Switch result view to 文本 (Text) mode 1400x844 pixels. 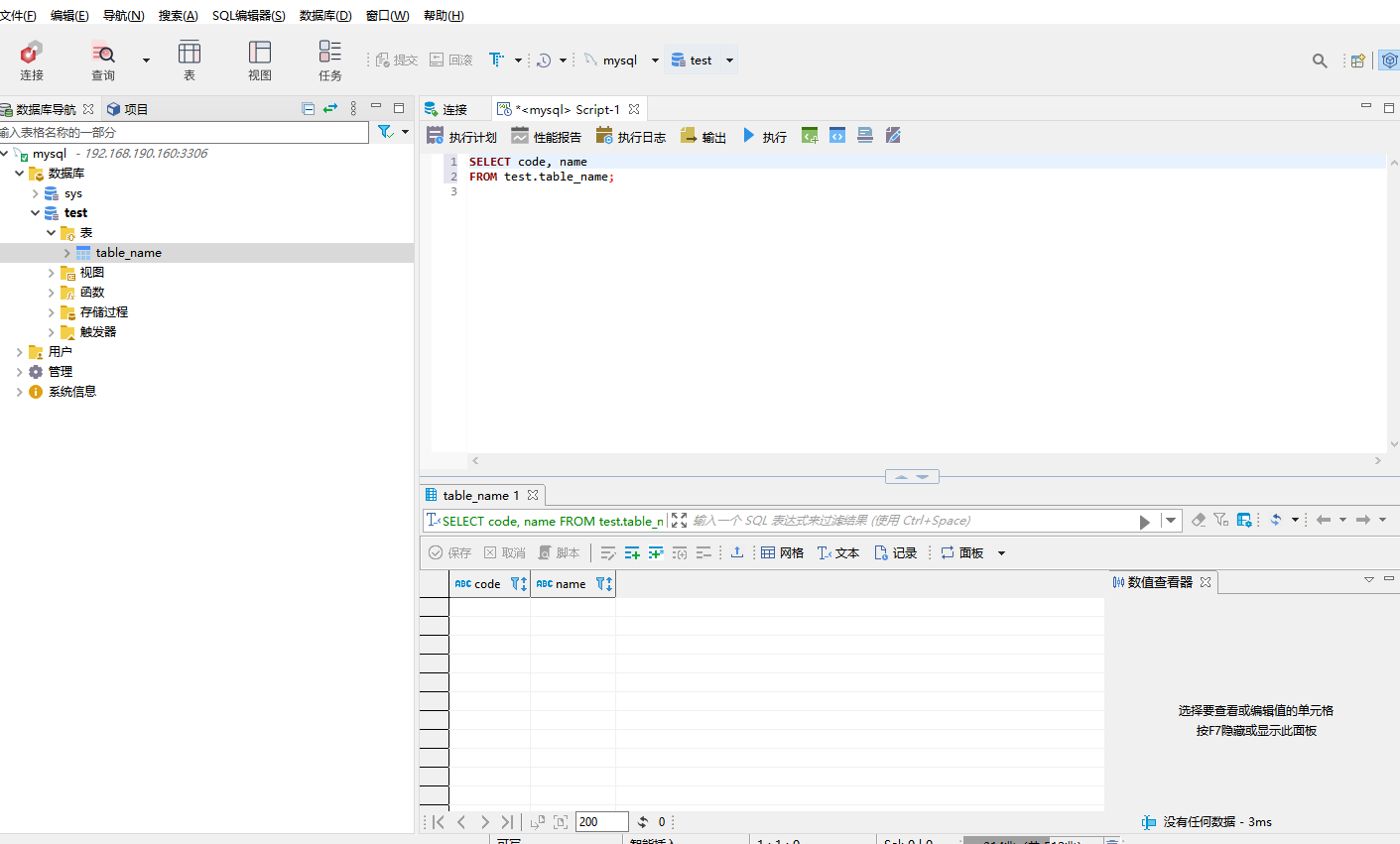pos(837,553)
